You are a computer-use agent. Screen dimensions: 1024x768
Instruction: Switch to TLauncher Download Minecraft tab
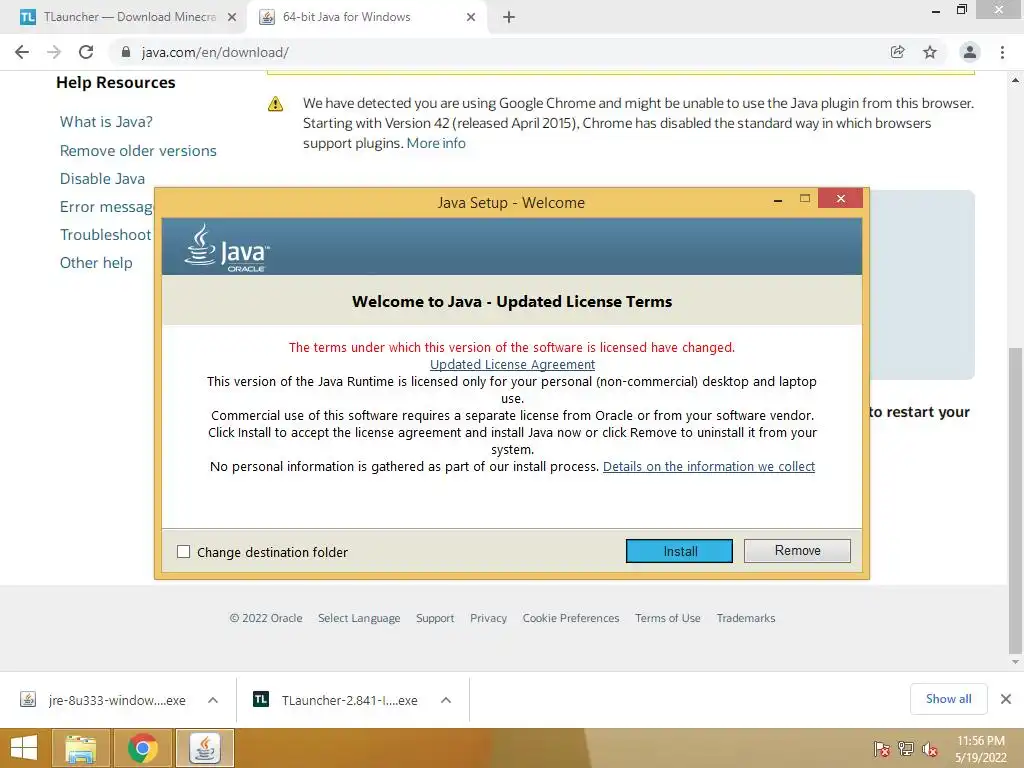coord(129,17)
